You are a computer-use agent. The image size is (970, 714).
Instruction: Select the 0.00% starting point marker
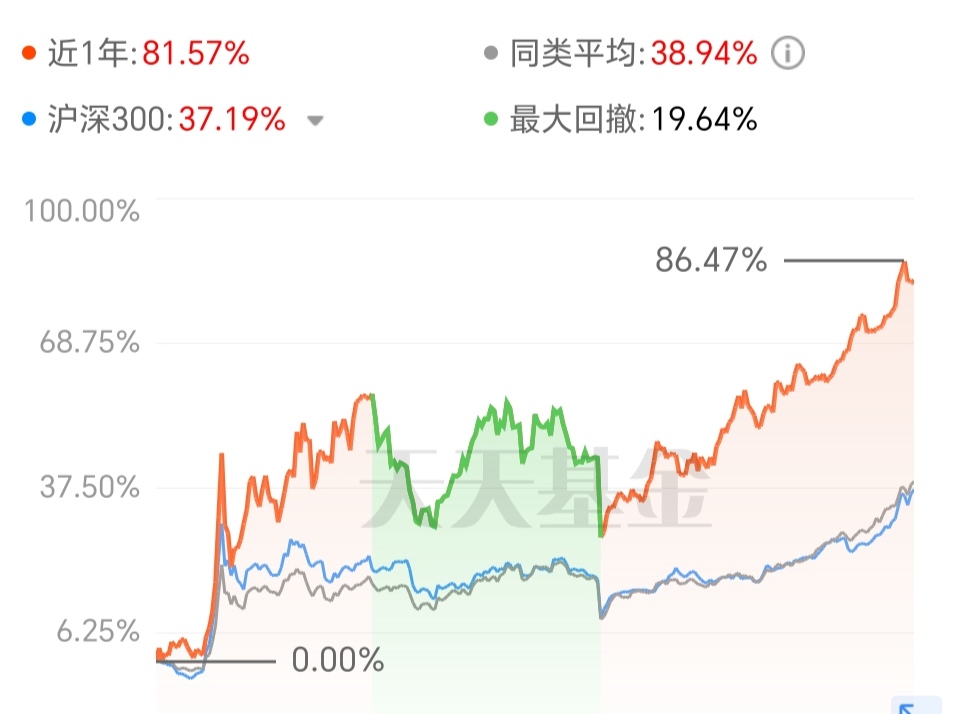338,660
